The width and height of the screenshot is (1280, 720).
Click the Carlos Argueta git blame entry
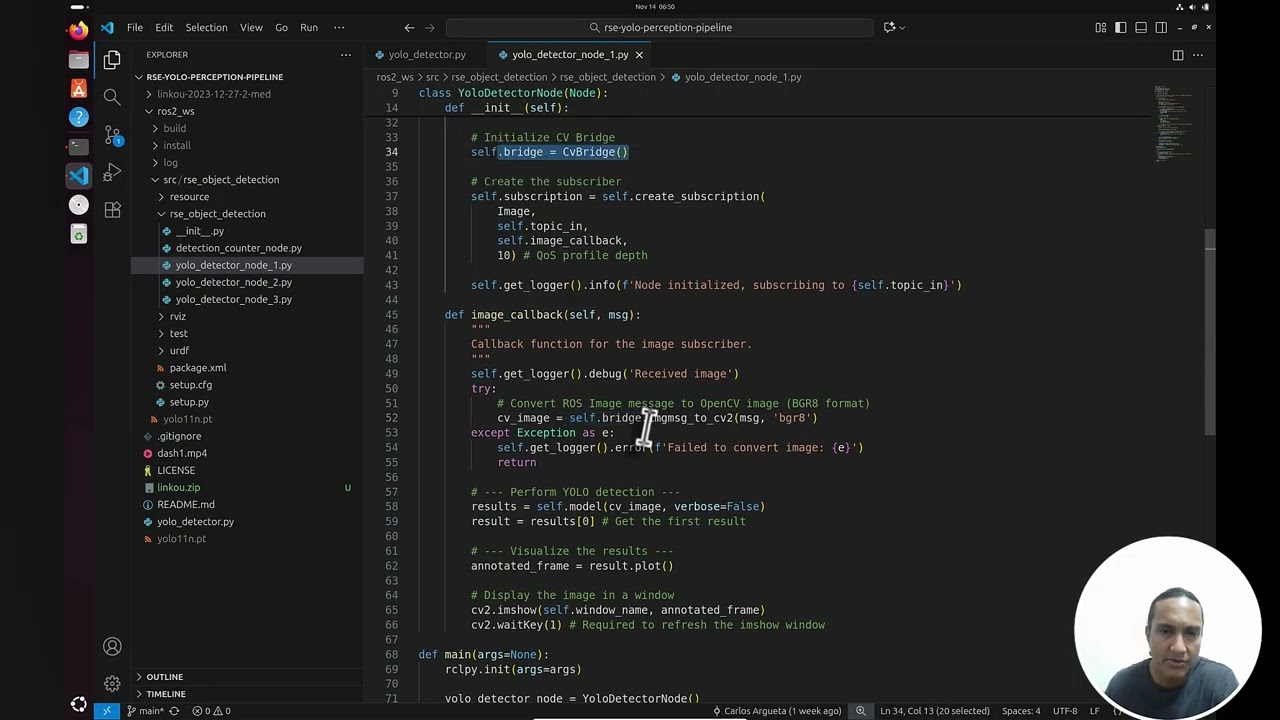[777, 711]
